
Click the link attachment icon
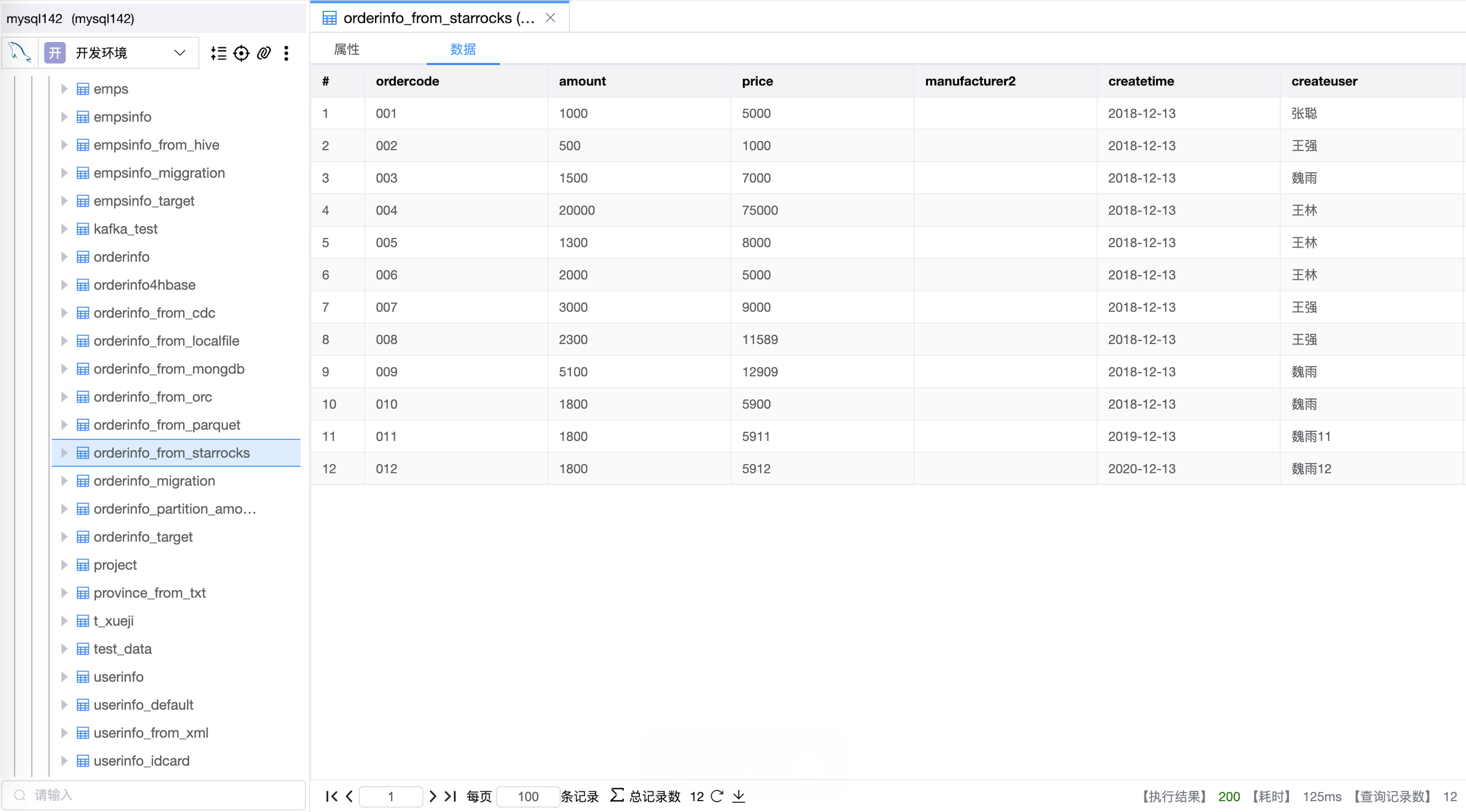coord(264,53)
